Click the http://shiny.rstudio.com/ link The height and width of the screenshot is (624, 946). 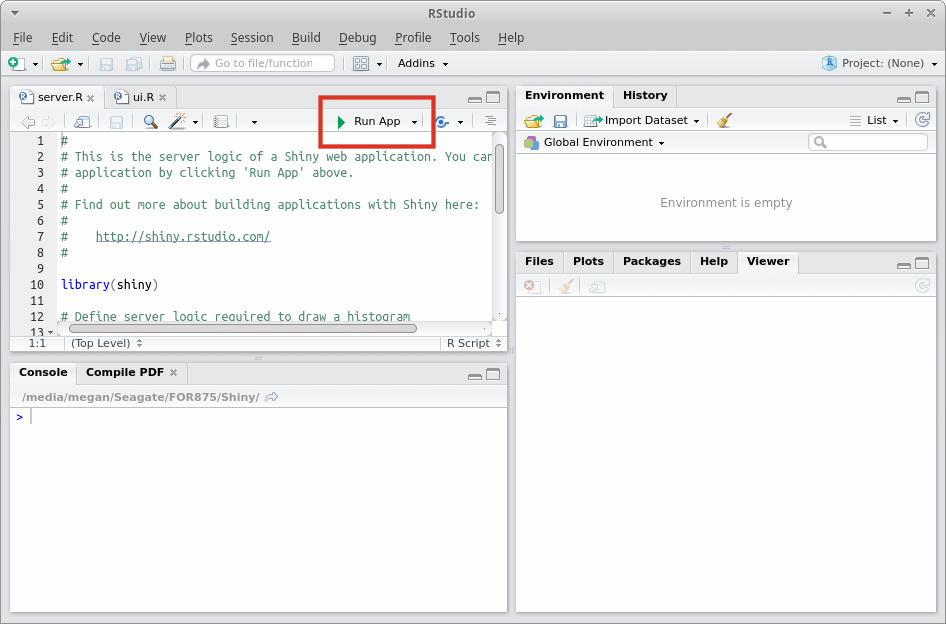[x=183, y=237]
